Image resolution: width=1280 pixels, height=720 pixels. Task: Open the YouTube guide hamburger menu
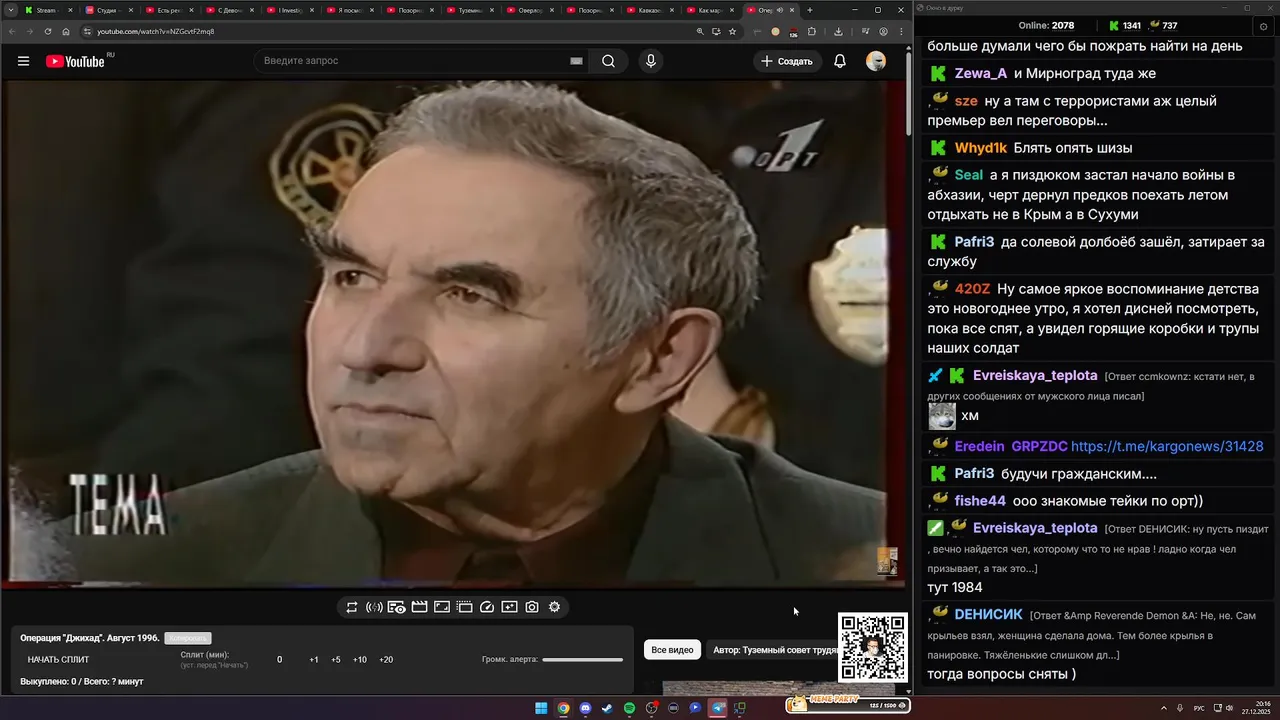coord(23,61)
